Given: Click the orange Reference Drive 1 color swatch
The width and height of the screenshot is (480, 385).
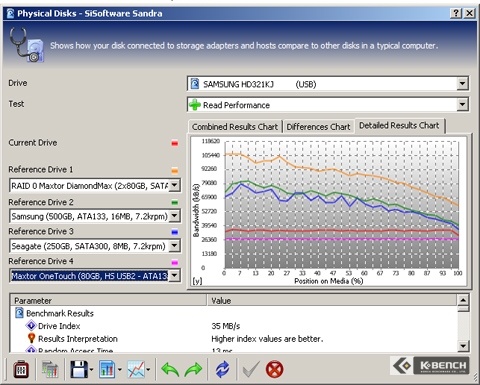Looking at the screenshot, I should [x=175, y=171].
